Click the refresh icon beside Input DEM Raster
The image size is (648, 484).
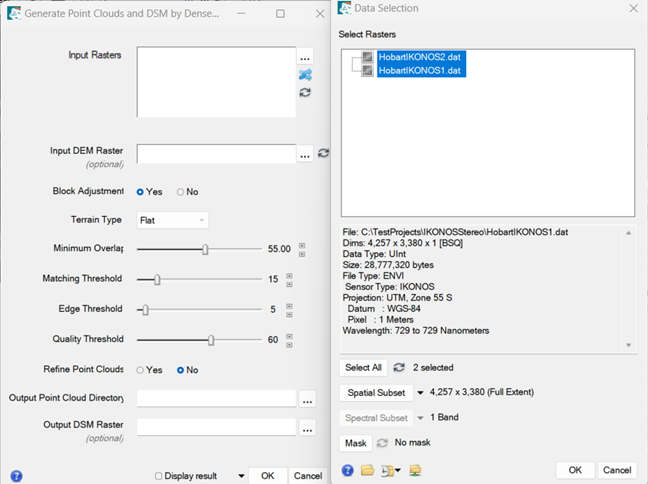click(x=323, y=153)
